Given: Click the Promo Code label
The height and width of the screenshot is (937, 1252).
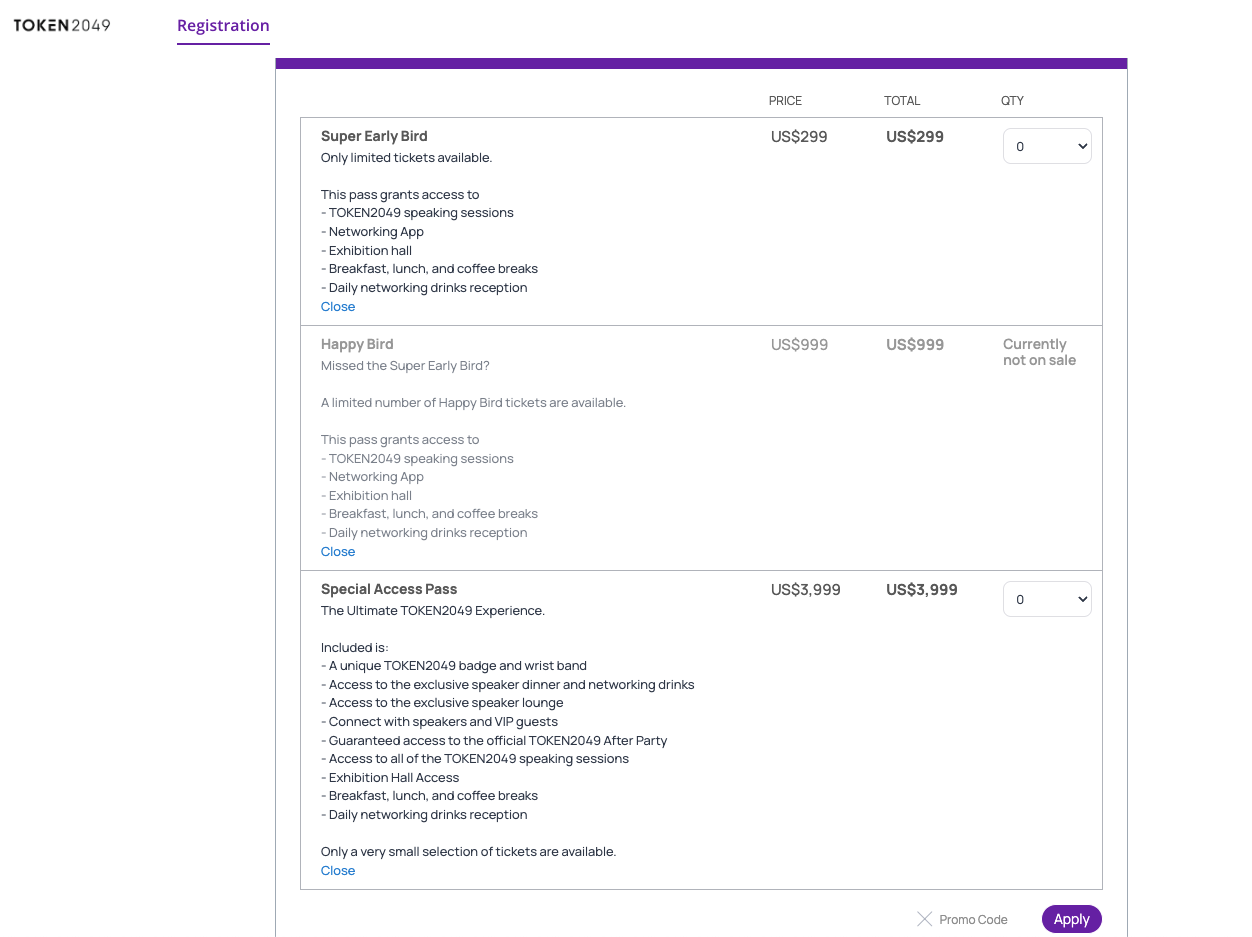Looking at the screenshot, I should coord(973,920).
